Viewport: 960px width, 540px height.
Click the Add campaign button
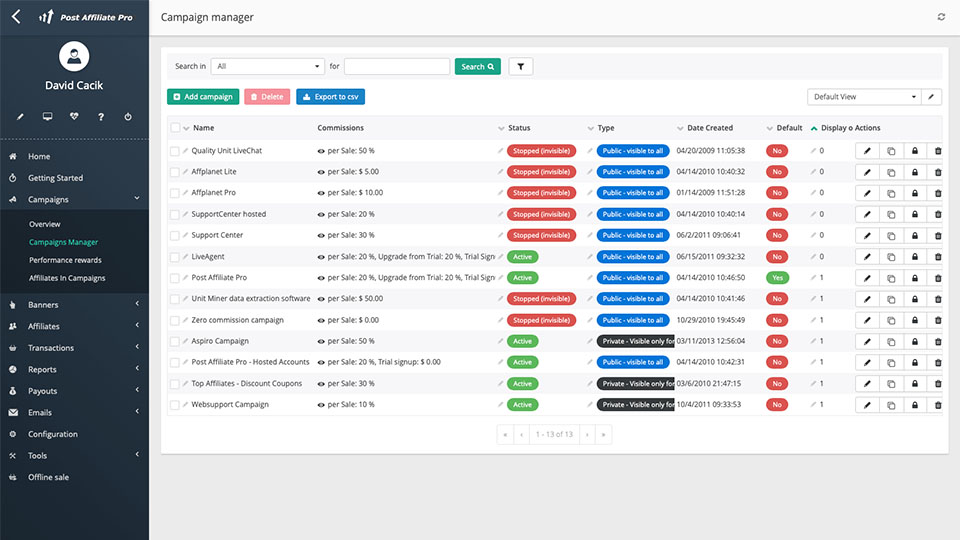(x=203, y=97)
